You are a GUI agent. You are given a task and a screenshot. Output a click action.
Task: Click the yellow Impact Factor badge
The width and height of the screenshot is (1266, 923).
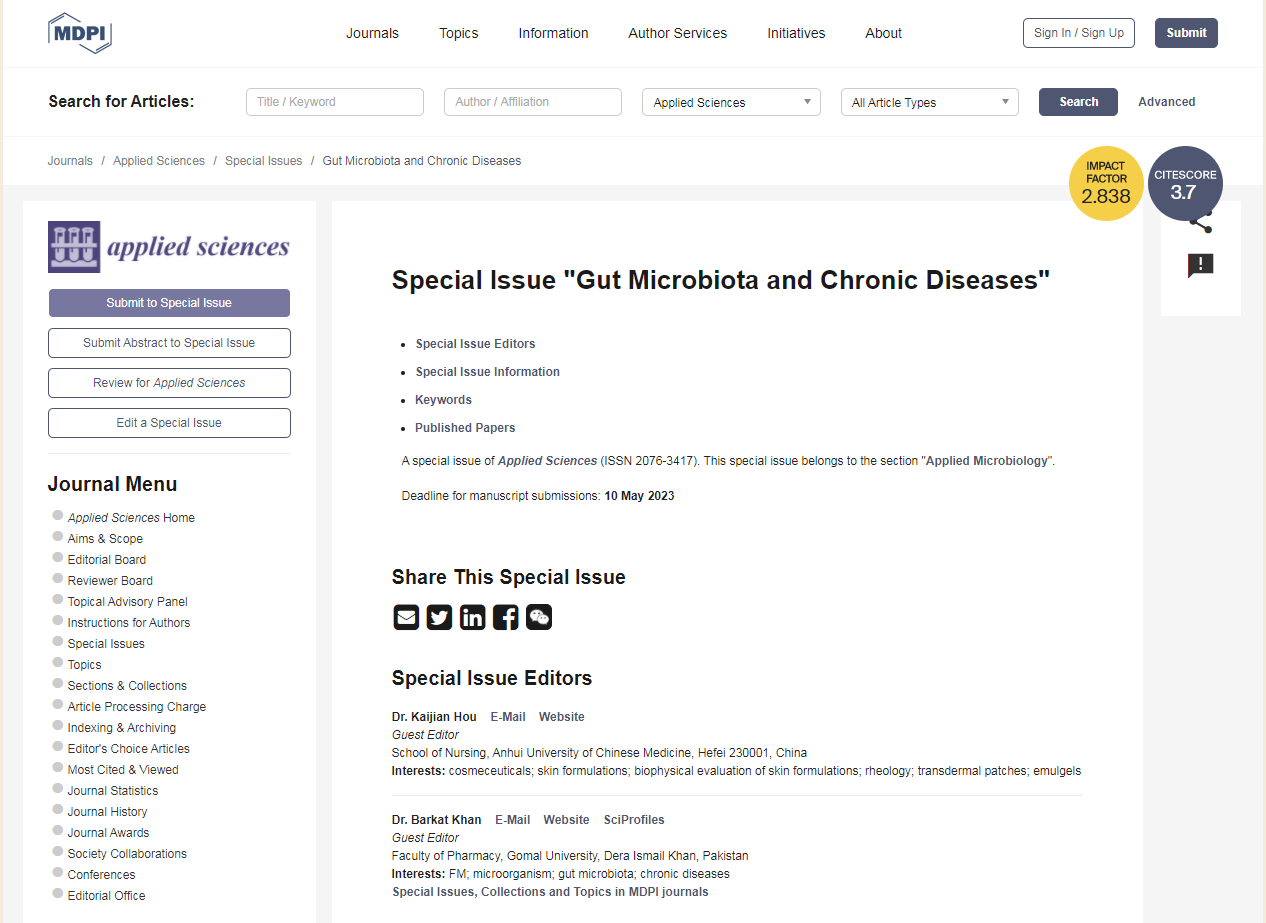click(x=1105, y=184)
